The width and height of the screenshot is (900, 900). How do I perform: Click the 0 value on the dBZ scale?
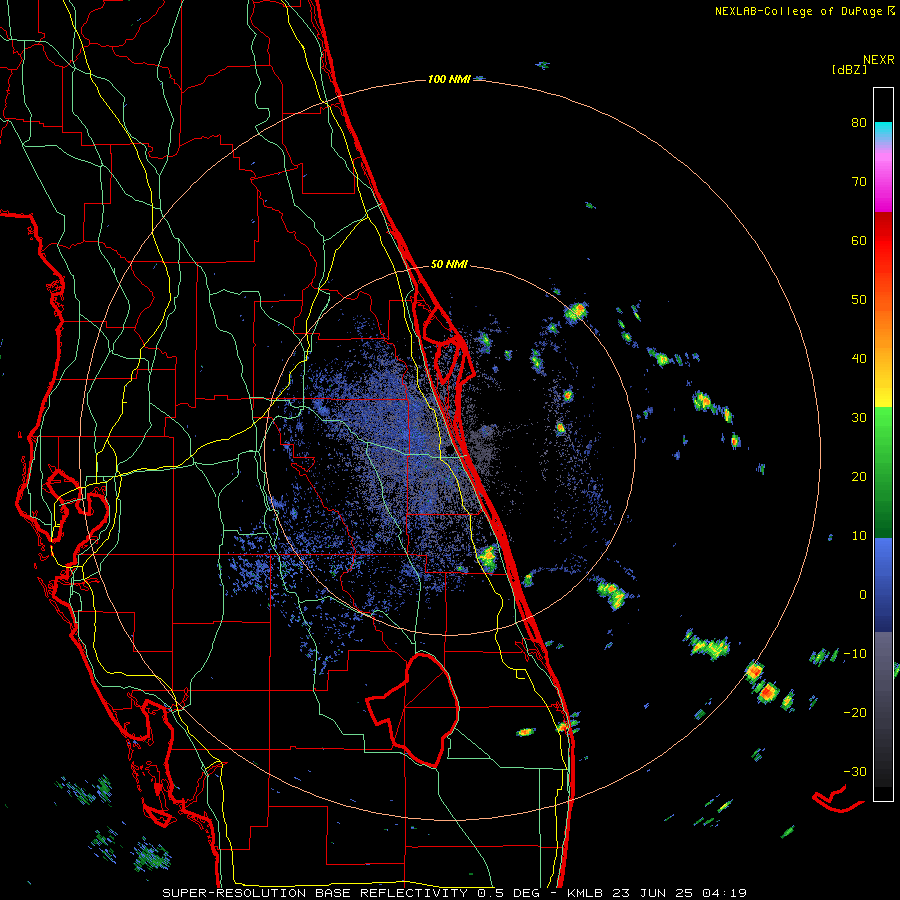pos(863,595)
